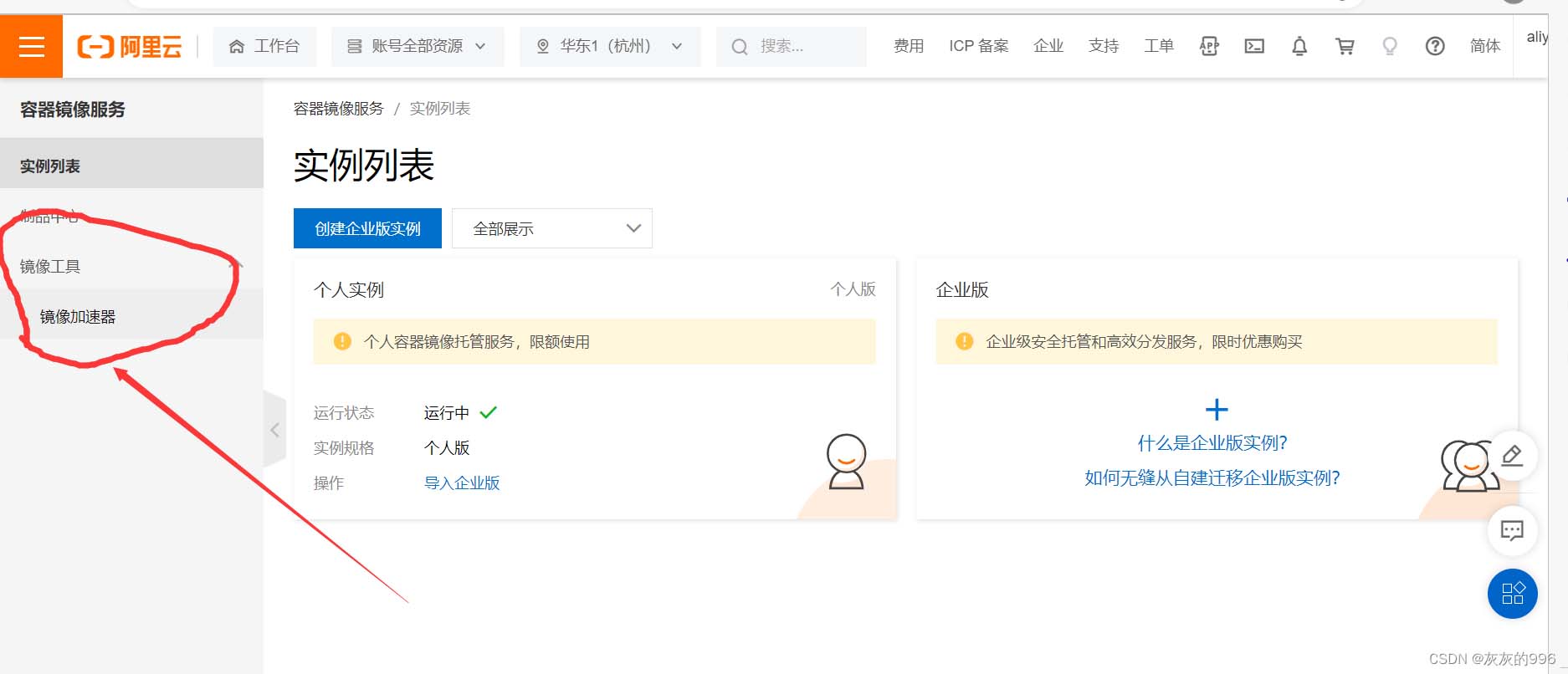This screenshot has height=674, width=1568.
Task: Click the personal instance warning icon
Action: 342,341
